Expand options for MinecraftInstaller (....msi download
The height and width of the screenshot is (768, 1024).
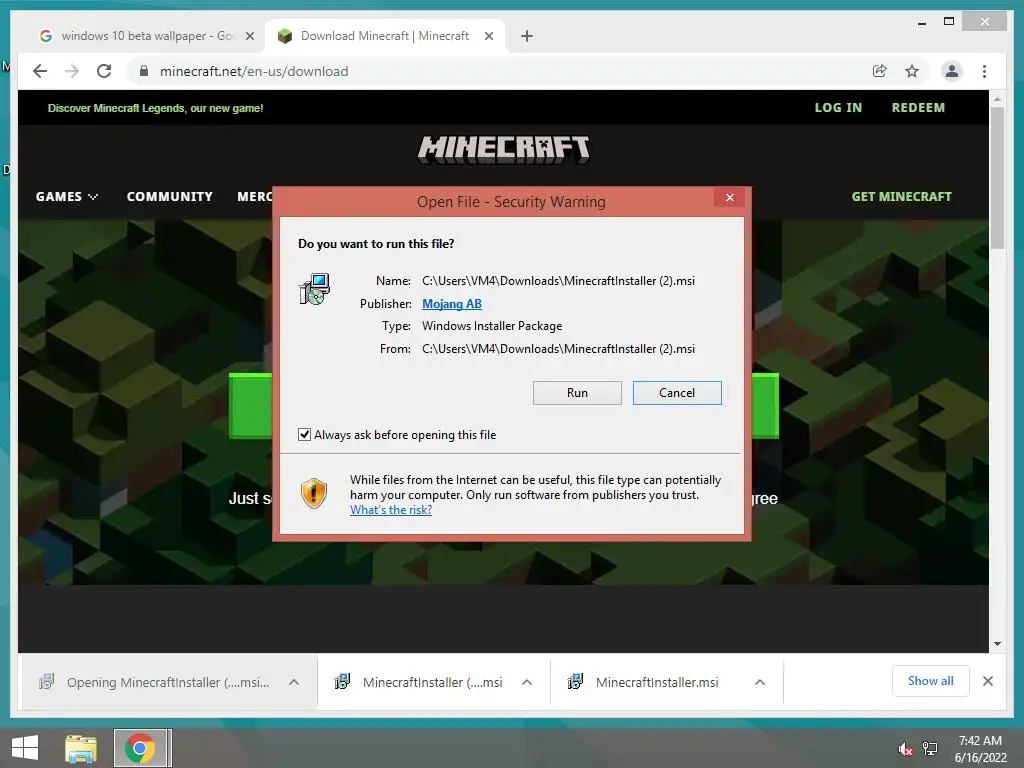click(527, 682)
